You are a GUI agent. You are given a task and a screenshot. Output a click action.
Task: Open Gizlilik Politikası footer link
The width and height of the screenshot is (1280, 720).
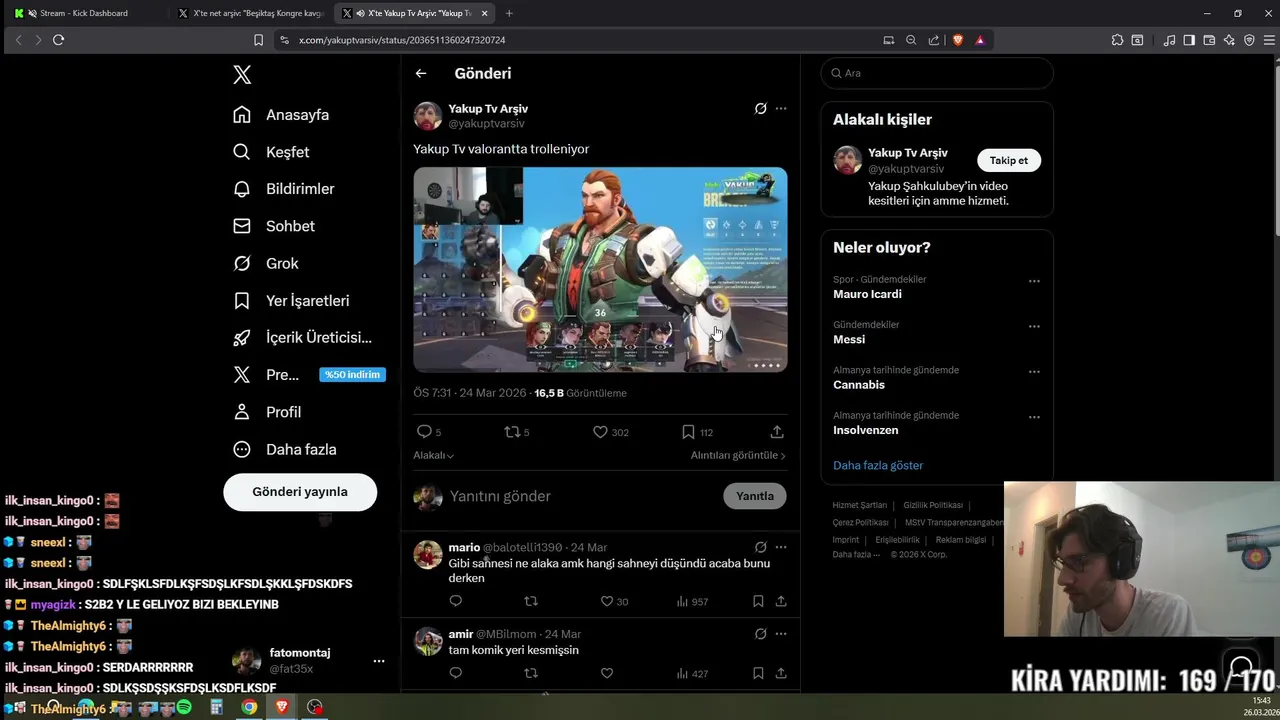click(x=933, y=505)
